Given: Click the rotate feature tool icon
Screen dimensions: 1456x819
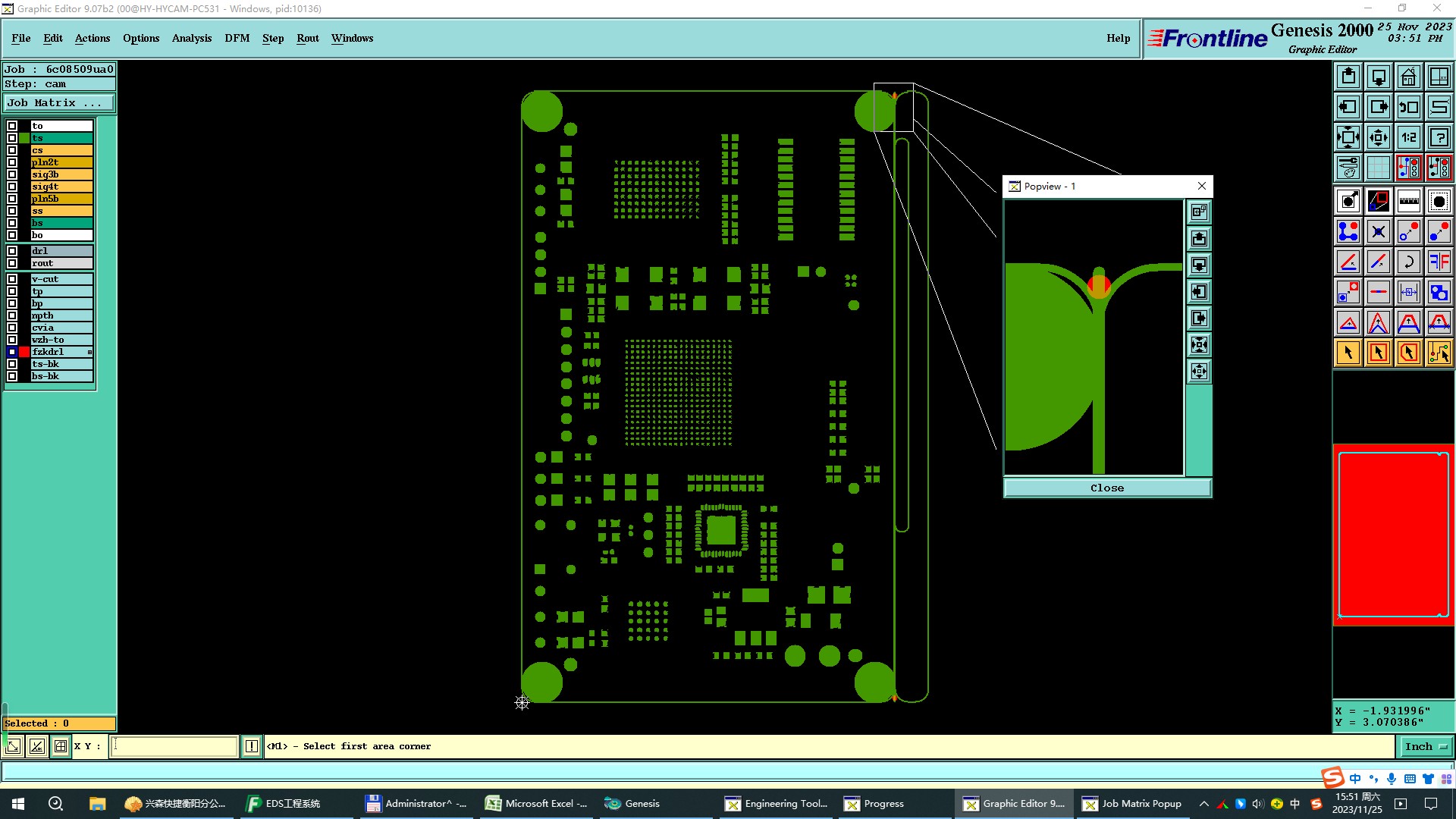Looking at the screenshot, I should click(x=1408, y=262).
